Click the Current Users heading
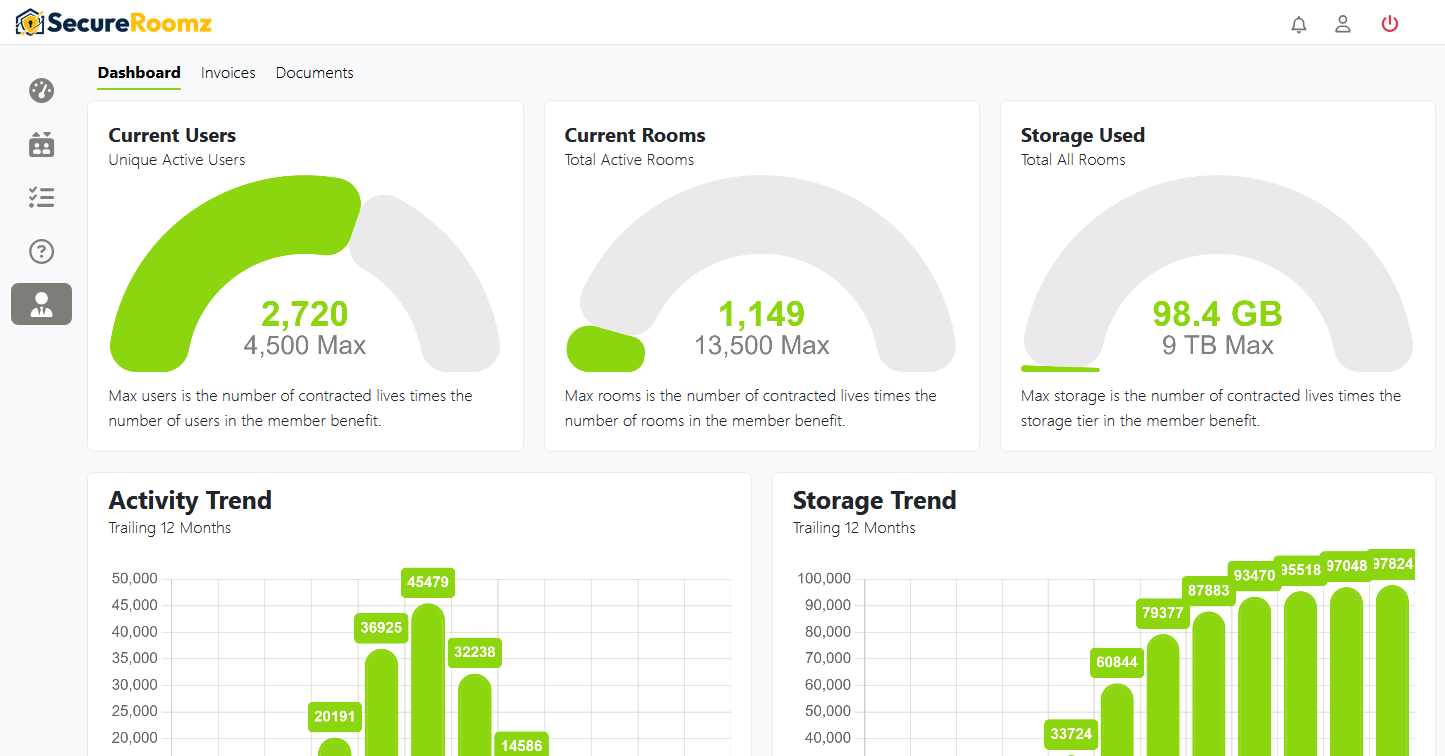The height and width of the screenshot is (756, 1445). 172,135
